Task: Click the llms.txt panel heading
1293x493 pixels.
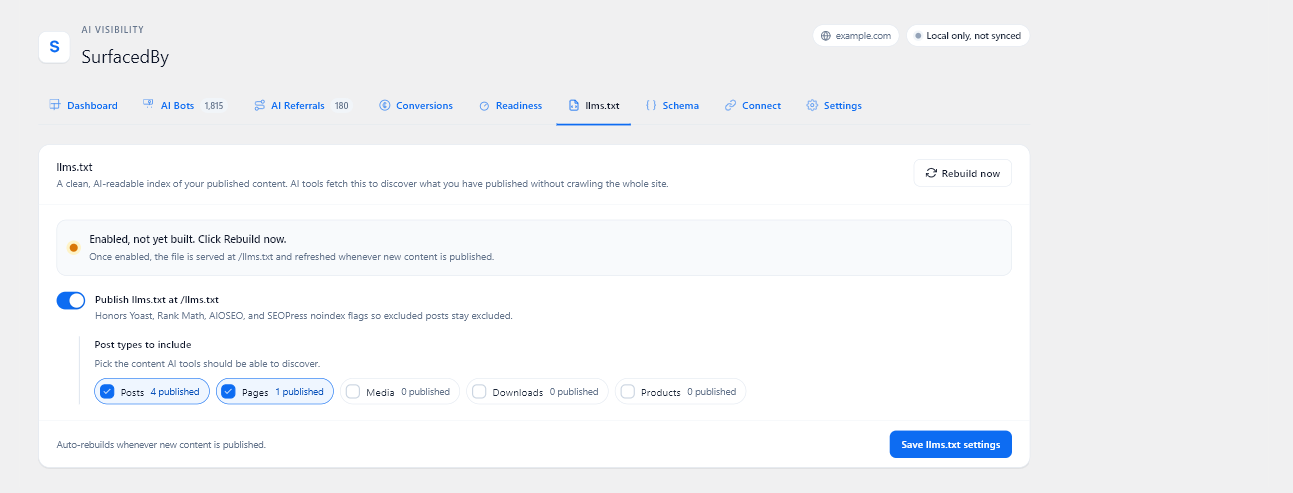Action: point(75,167)
